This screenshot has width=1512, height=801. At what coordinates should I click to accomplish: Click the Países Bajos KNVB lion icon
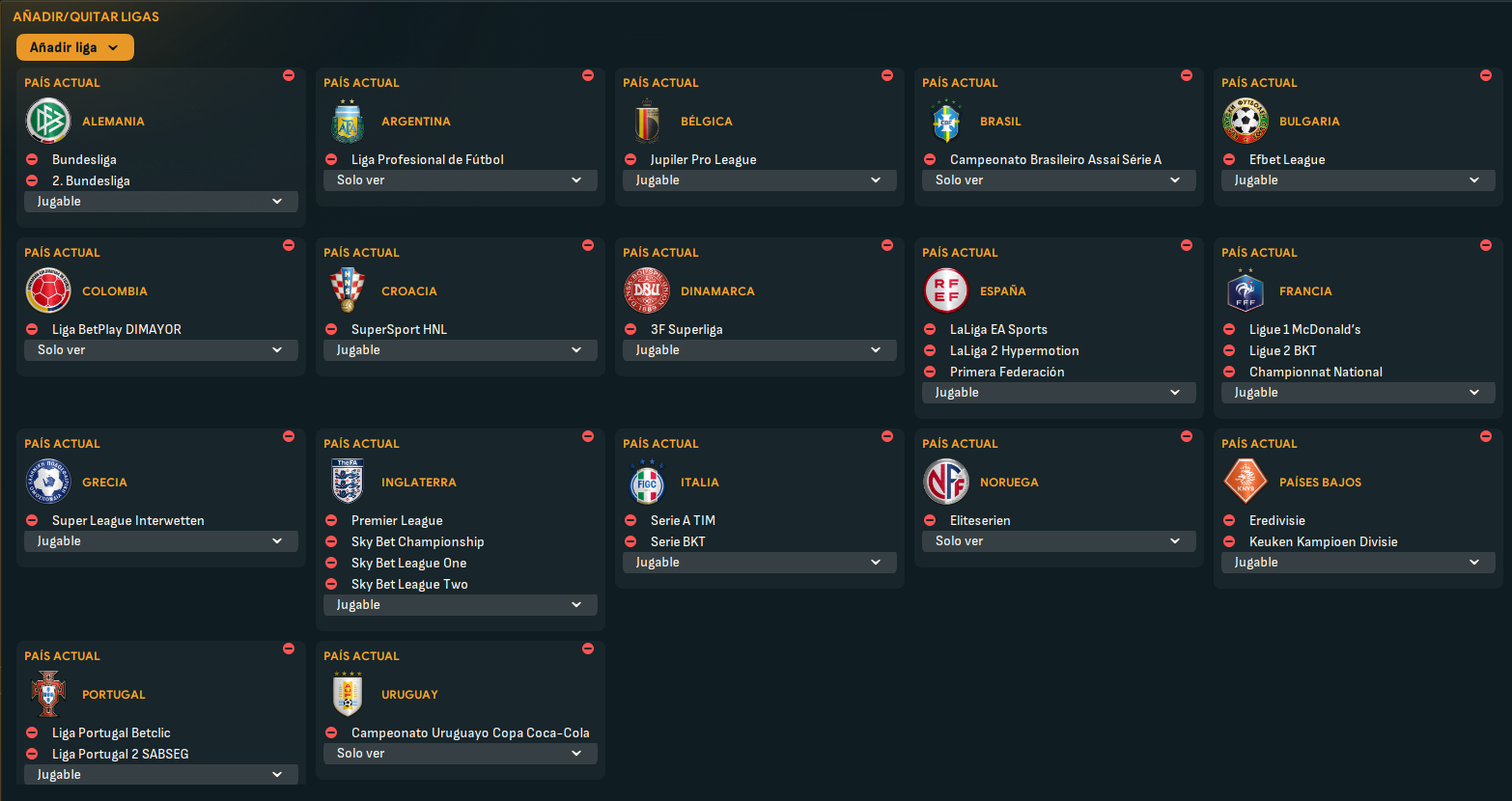tap(1246, 483)
